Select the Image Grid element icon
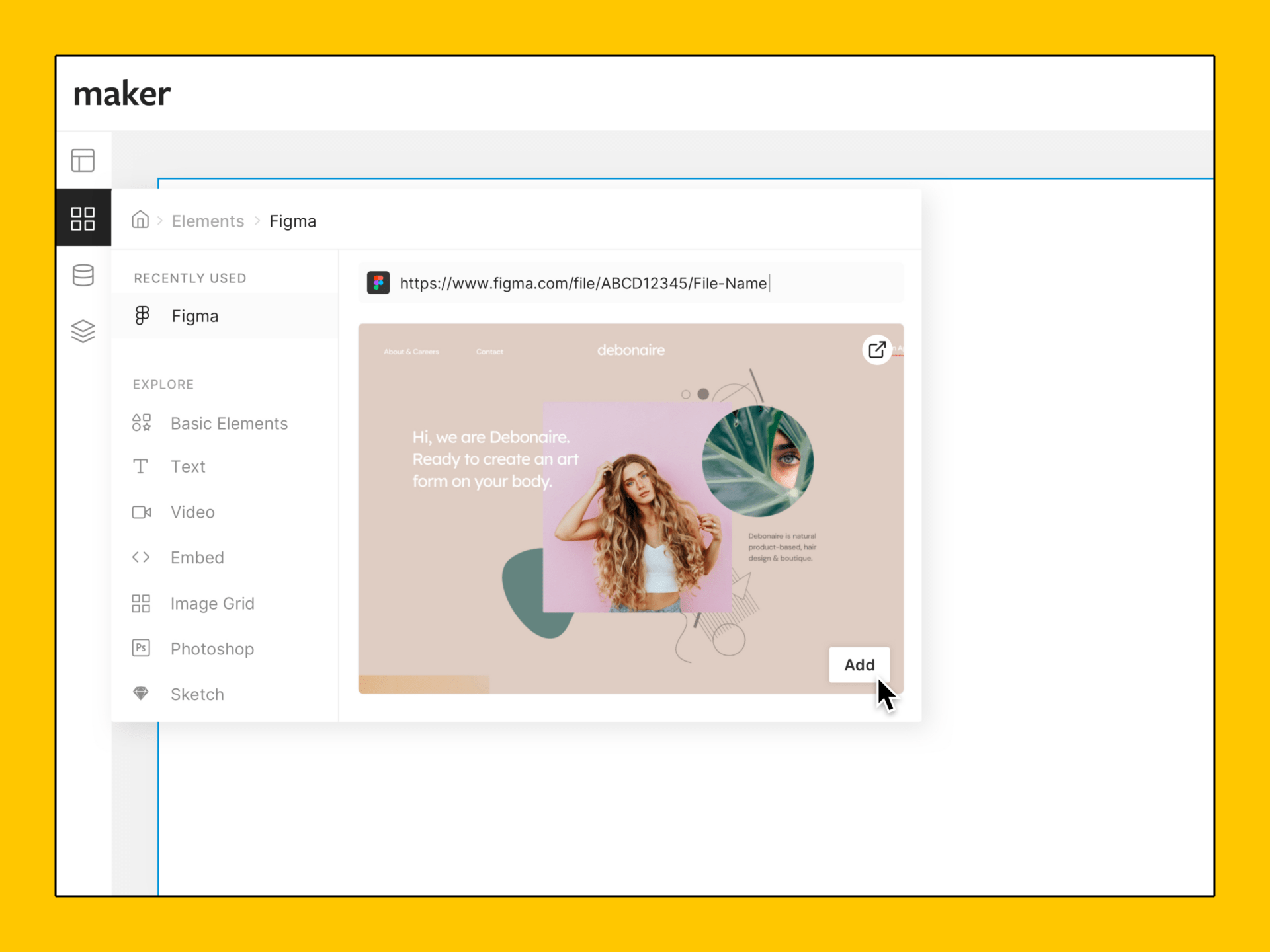 (x=140, y=603)
